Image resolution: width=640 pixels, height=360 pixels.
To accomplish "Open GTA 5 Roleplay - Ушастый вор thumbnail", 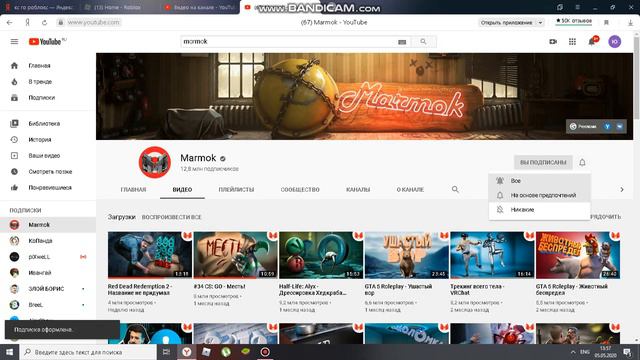I will coord(407,256).
